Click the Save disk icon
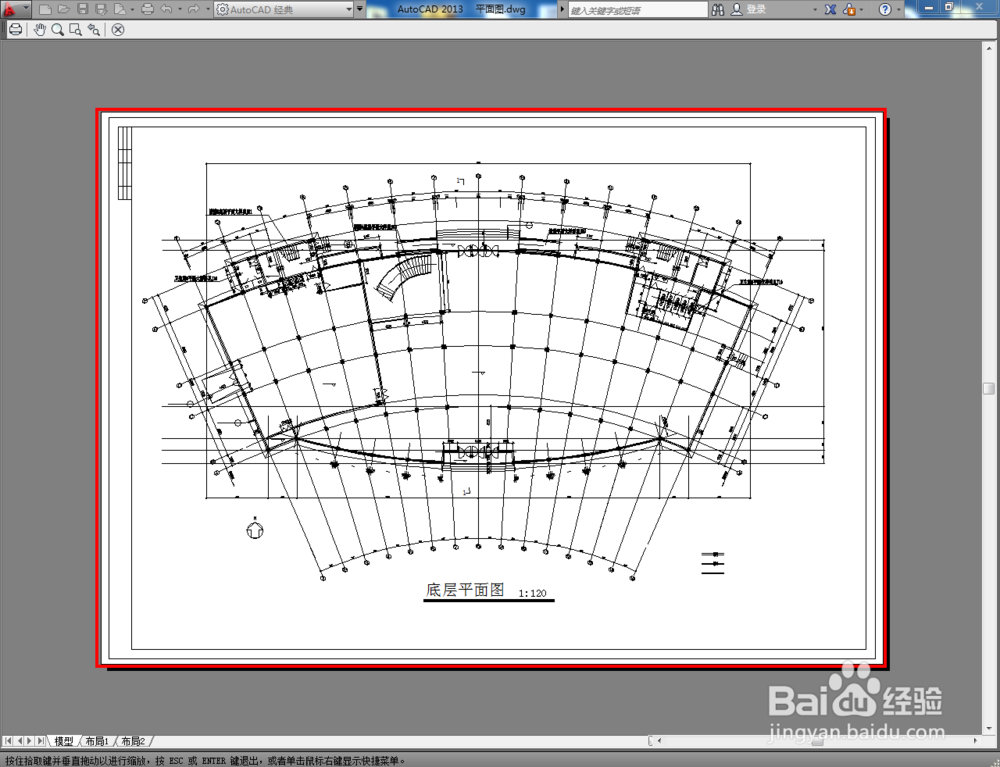 tap(83, 10)
